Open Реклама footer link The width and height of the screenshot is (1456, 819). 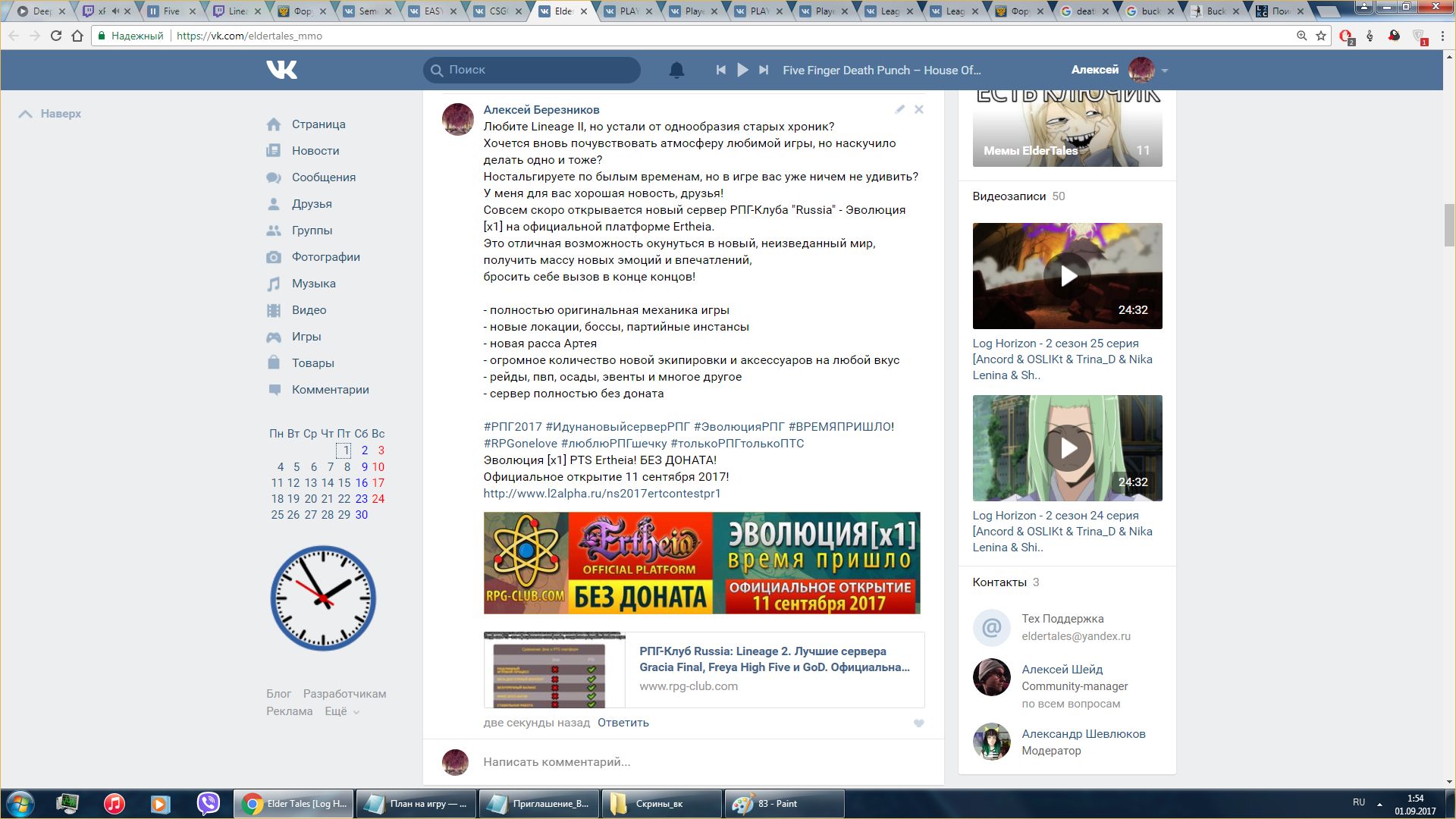(289, 711)
